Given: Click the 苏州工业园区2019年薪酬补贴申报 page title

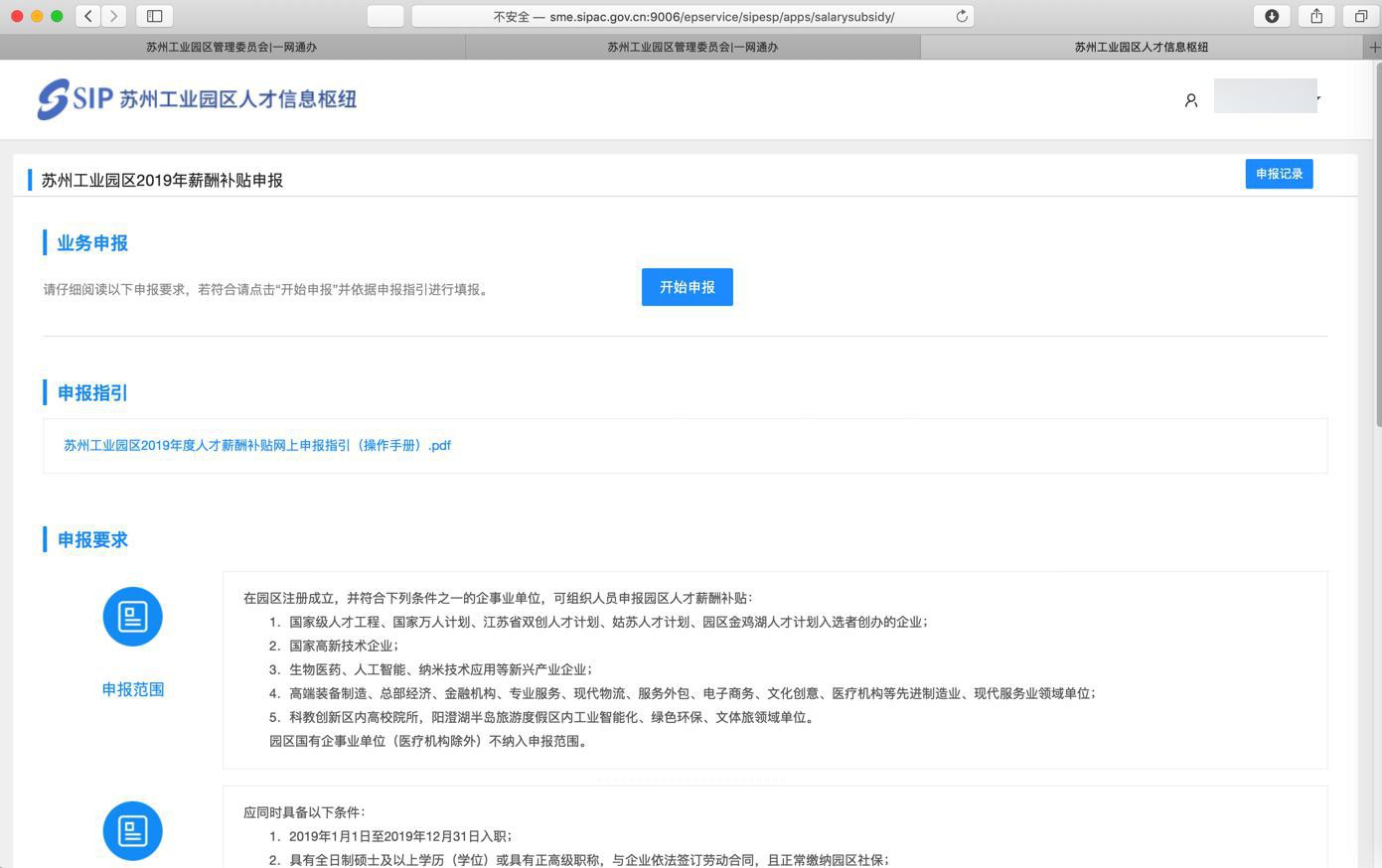Looking at the screenshot, I should tap(162, 180).
